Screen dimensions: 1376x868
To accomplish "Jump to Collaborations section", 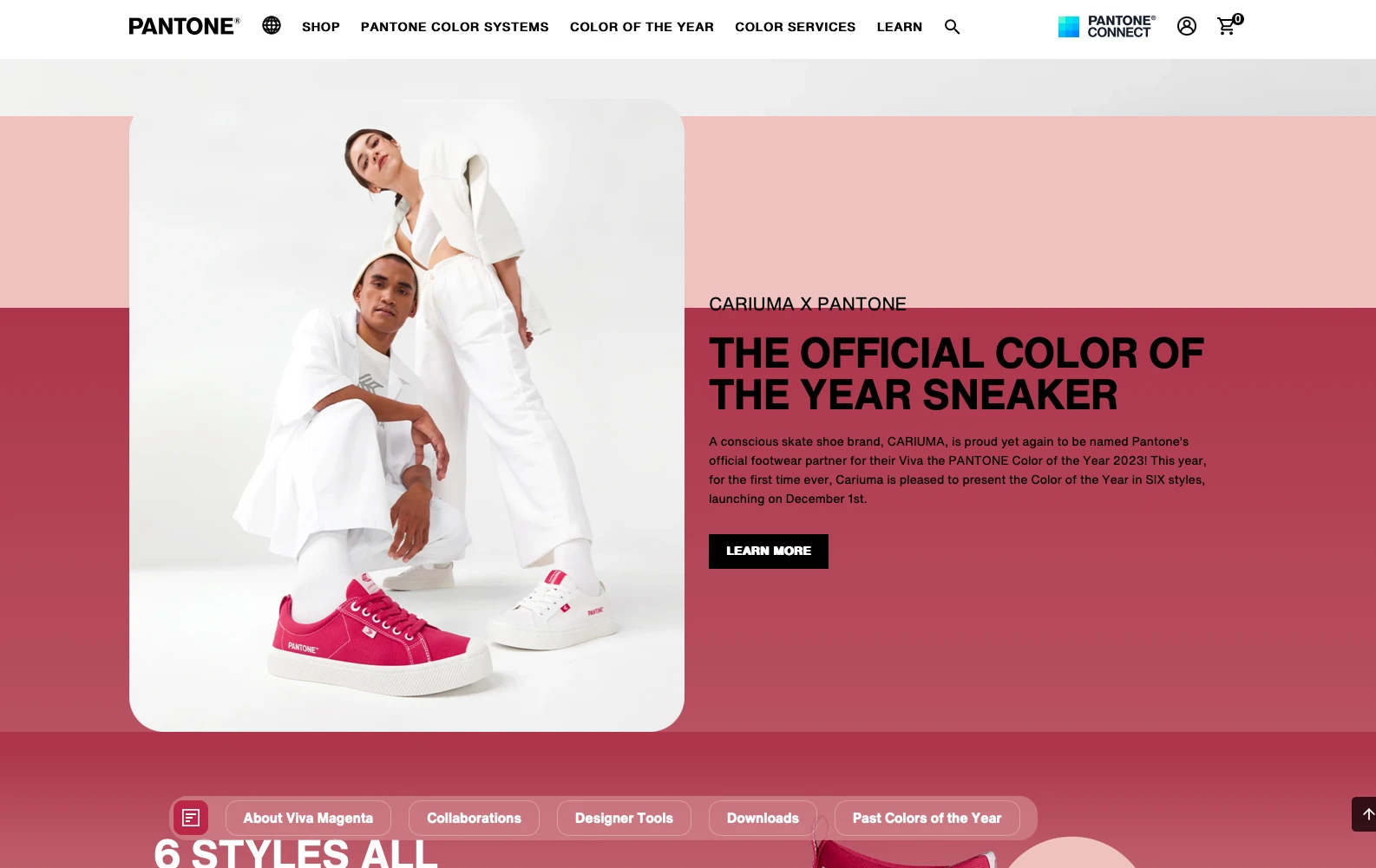I will click(x=474, y=819).
